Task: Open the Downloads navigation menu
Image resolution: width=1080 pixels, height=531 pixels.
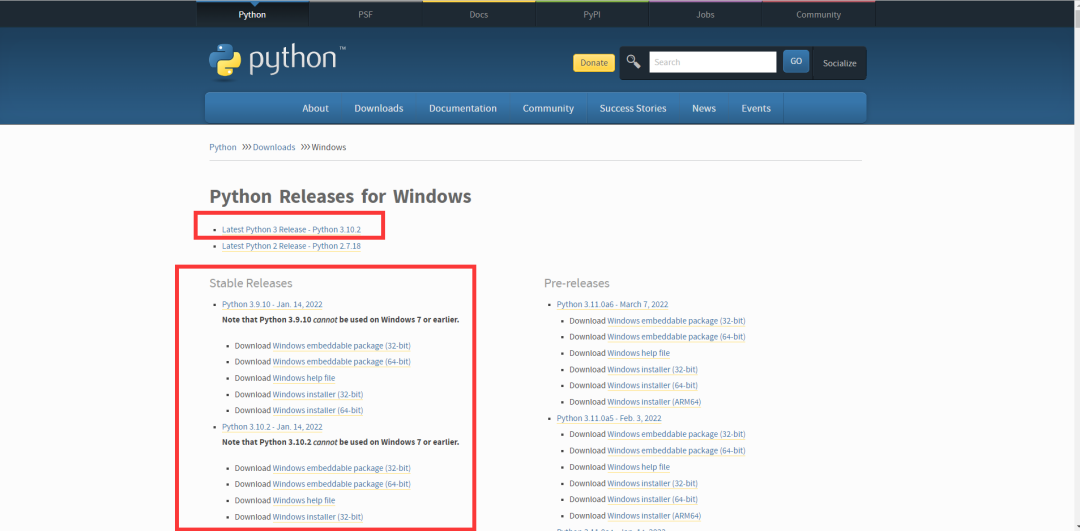Action: [x=379, y=108]
